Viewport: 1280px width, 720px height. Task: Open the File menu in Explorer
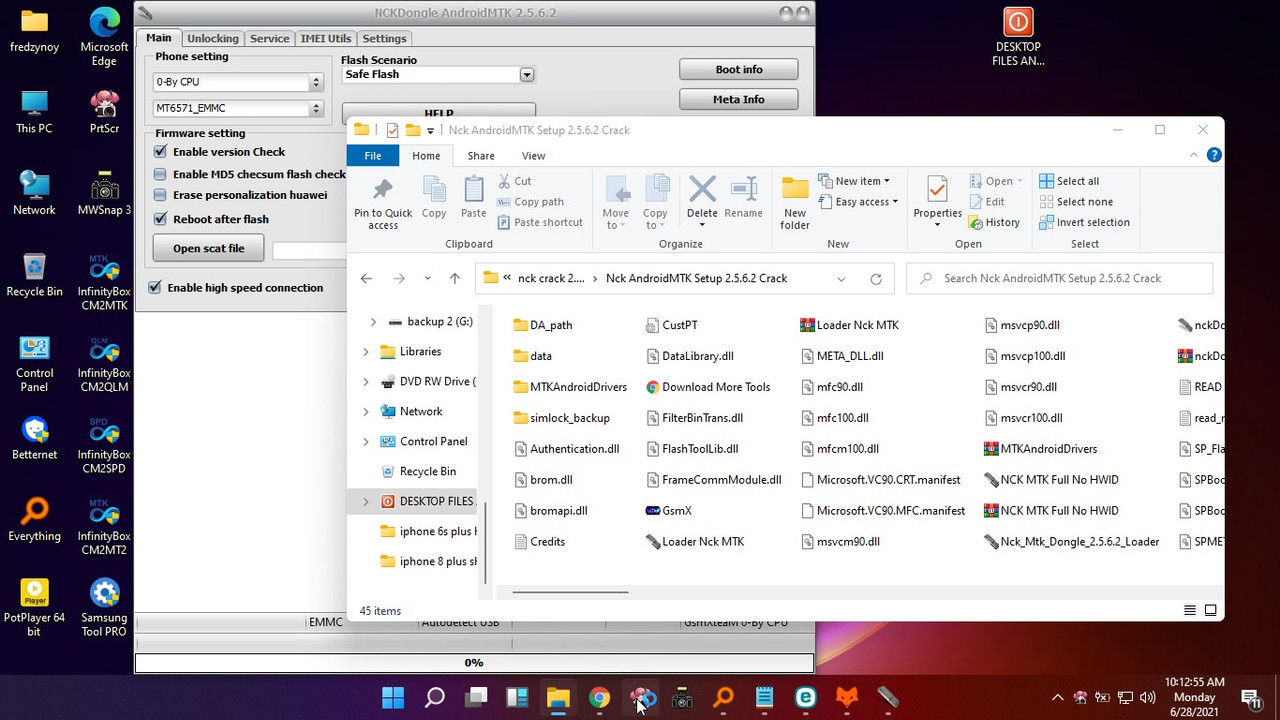pyautogui.click(x=373, y=156)
